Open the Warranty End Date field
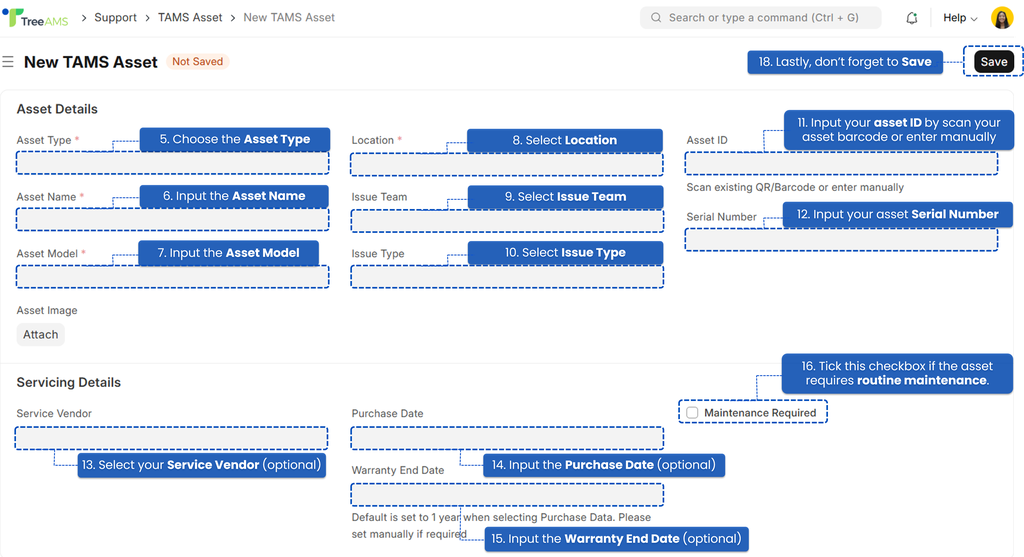This screenshot has height=557, width=1024. click(507, 495)
